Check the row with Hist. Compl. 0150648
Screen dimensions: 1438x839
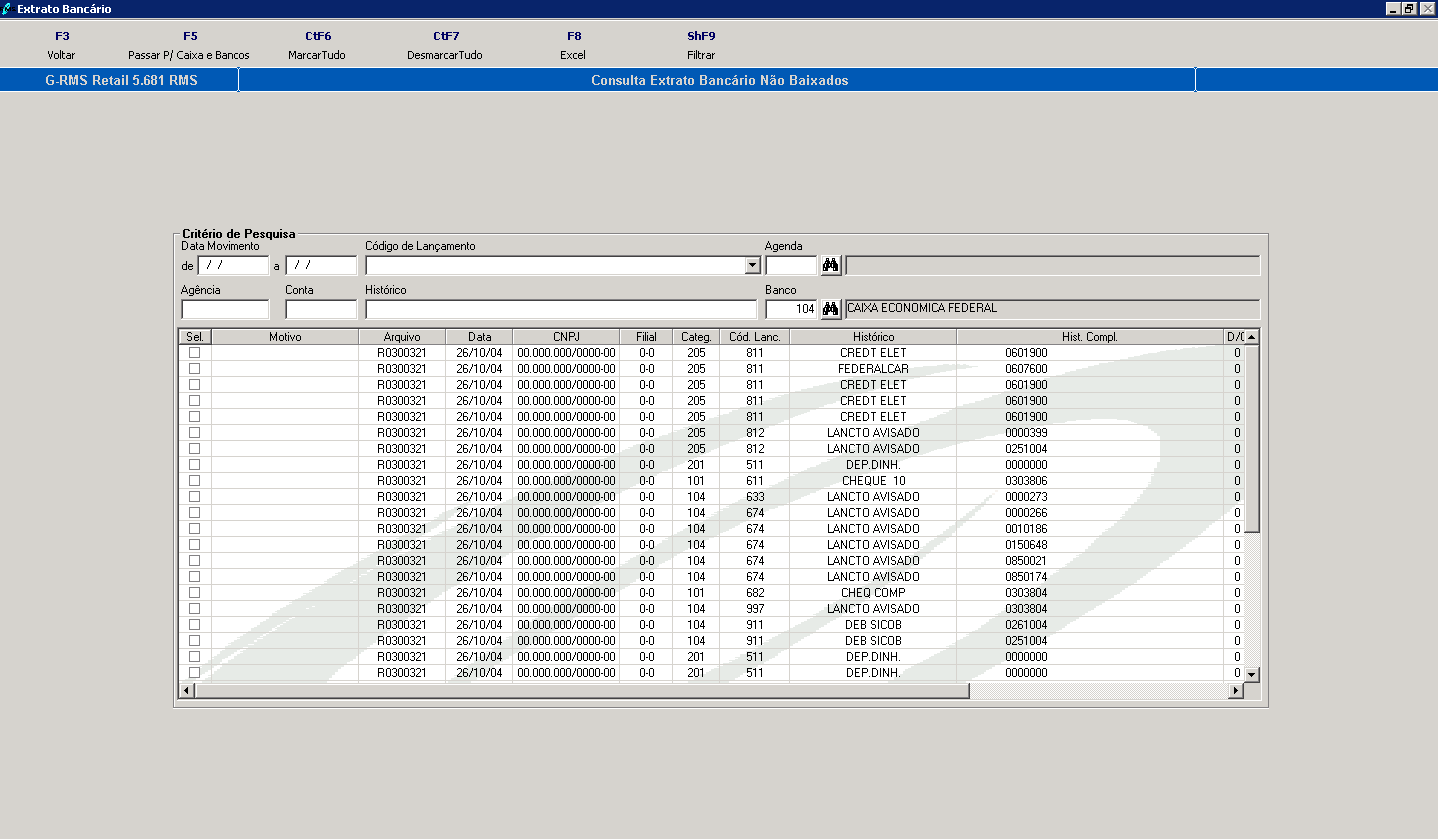pos(195,545)
